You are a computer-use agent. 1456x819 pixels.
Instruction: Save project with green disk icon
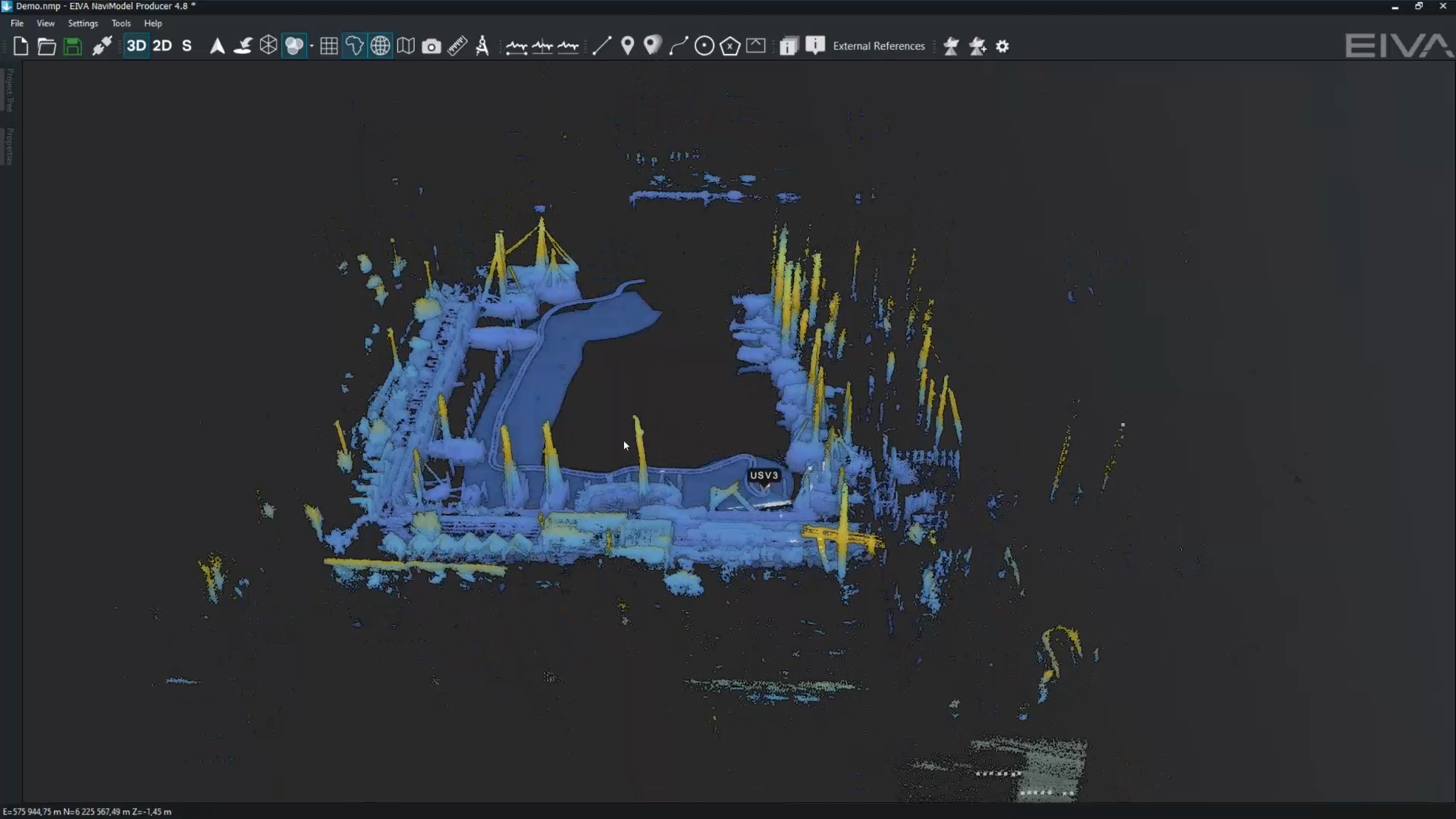click(x=72, y=46)
